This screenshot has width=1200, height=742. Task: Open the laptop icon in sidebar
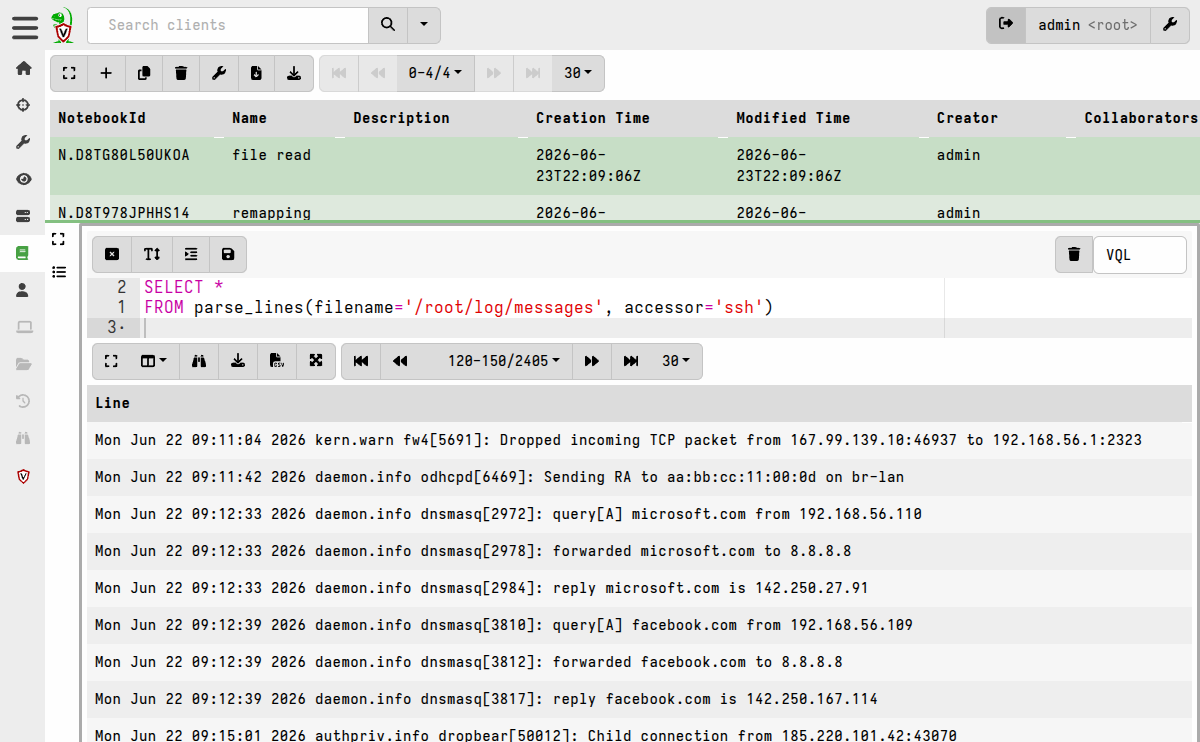click(x=23, y=327)
